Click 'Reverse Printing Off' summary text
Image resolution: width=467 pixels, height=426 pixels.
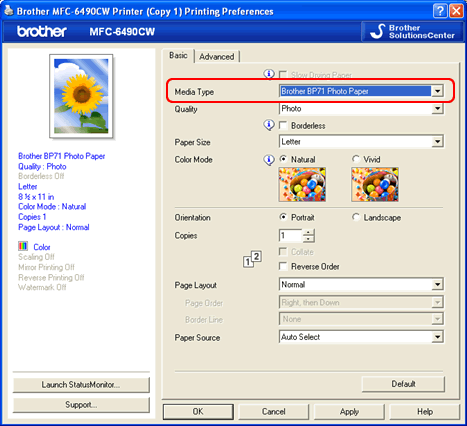pyautogui.click(x=51, y=277)
